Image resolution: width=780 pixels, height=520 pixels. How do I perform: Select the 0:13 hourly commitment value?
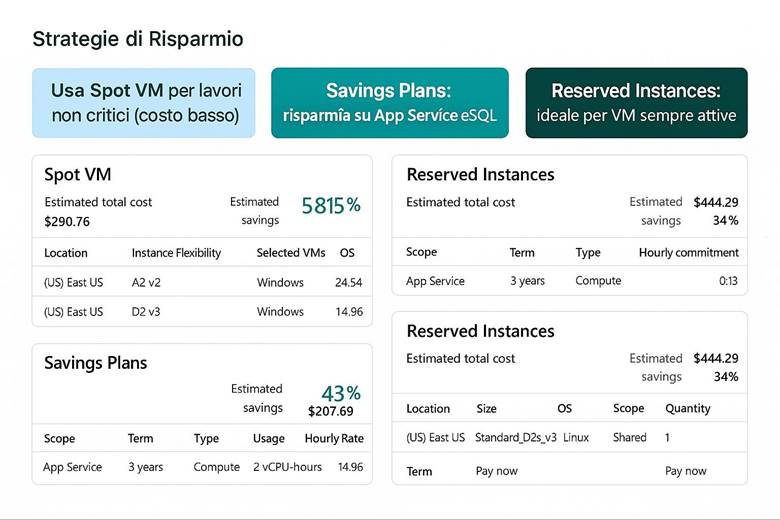coord(728,281)
